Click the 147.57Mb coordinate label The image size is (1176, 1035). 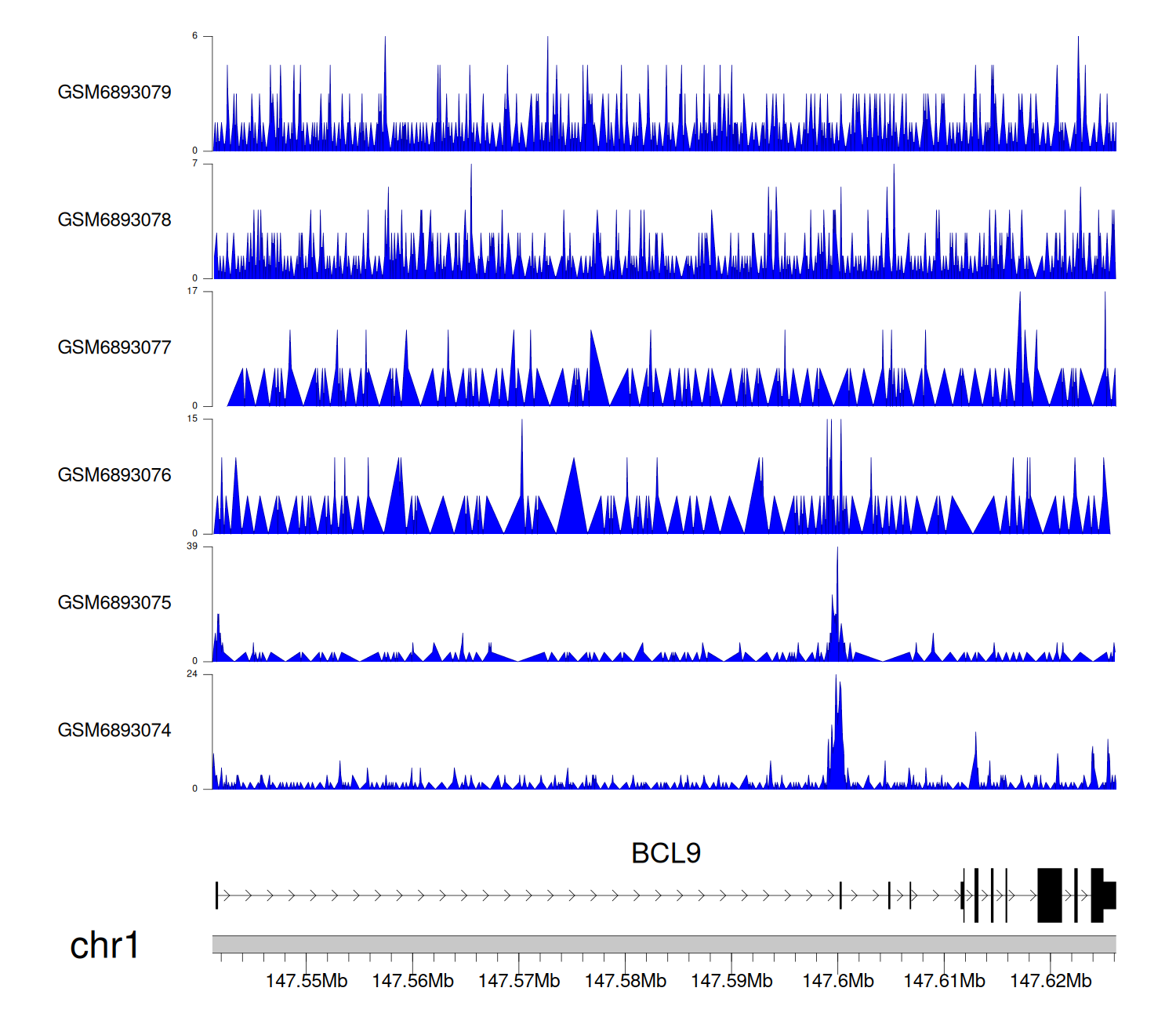[519, 981]
